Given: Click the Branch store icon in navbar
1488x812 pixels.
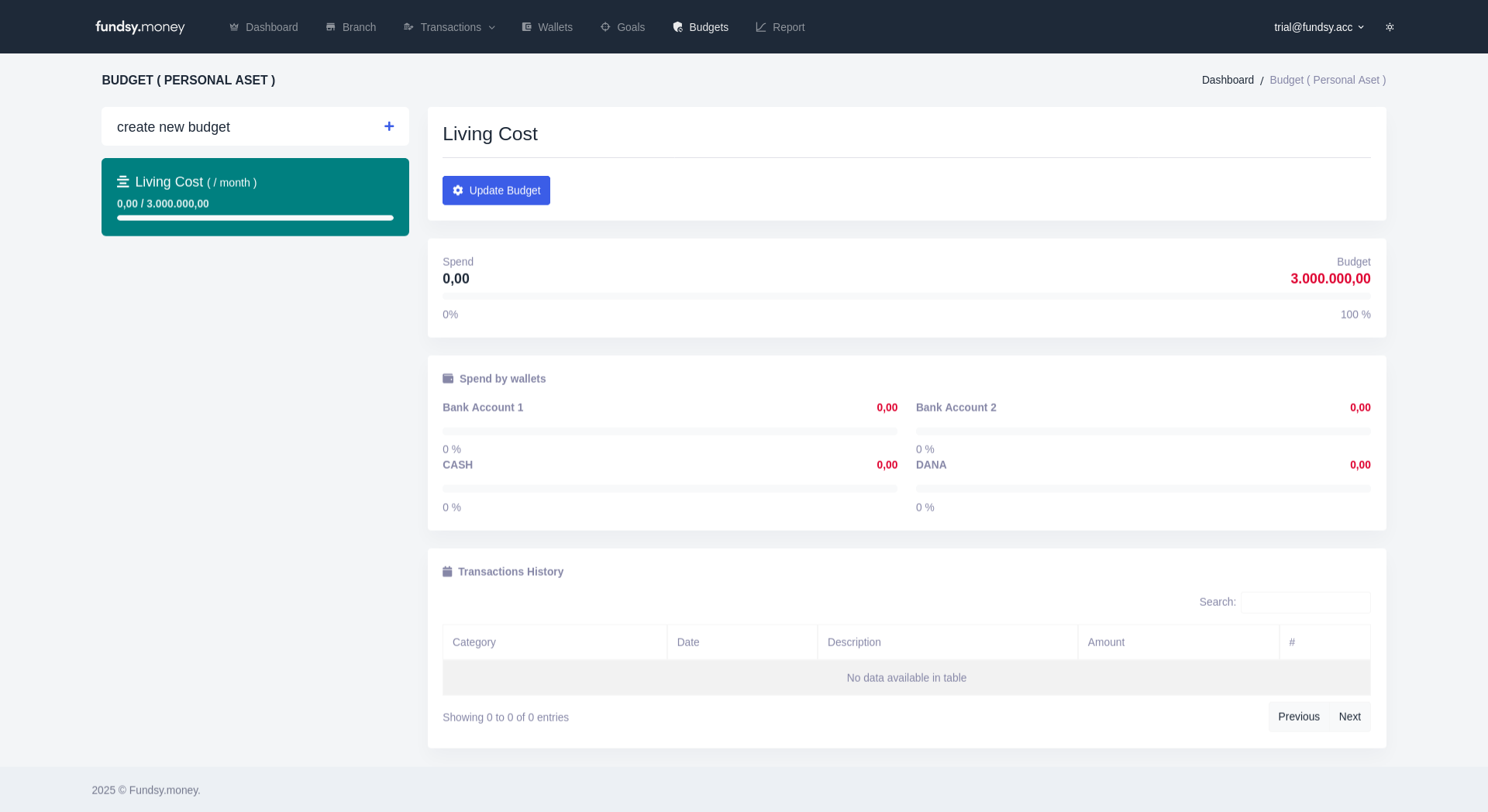Looking at the screenshot, I should click(331, 27).
